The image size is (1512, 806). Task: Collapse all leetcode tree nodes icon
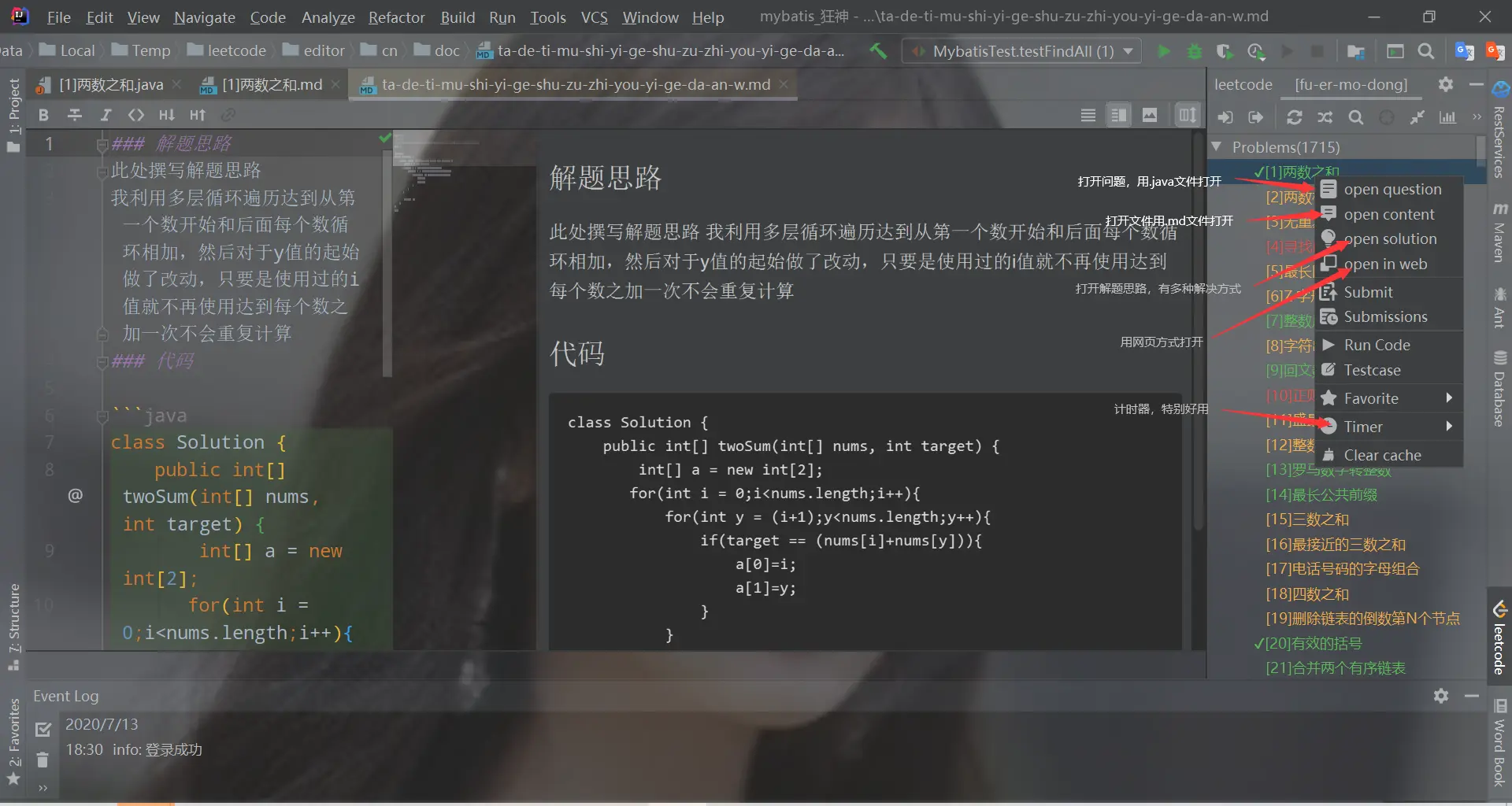pyautogui.click(x=1417, y=117)
